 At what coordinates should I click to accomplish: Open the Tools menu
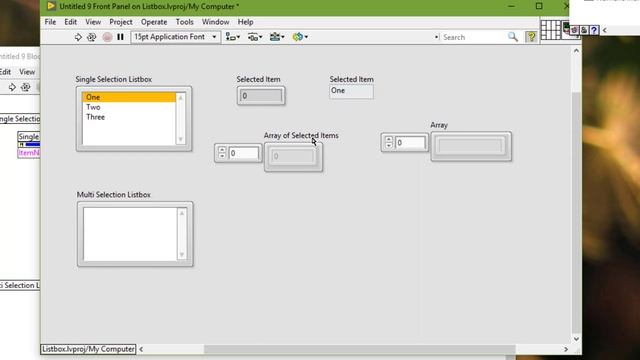point(184,22)
